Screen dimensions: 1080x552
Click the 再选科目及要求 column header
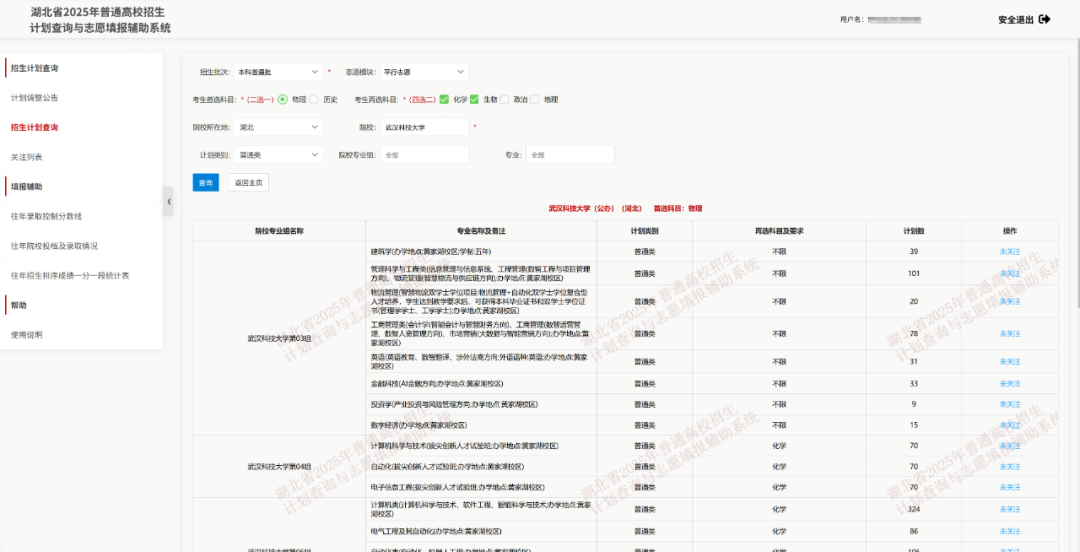pyautogui.click(x=779, y=231)
